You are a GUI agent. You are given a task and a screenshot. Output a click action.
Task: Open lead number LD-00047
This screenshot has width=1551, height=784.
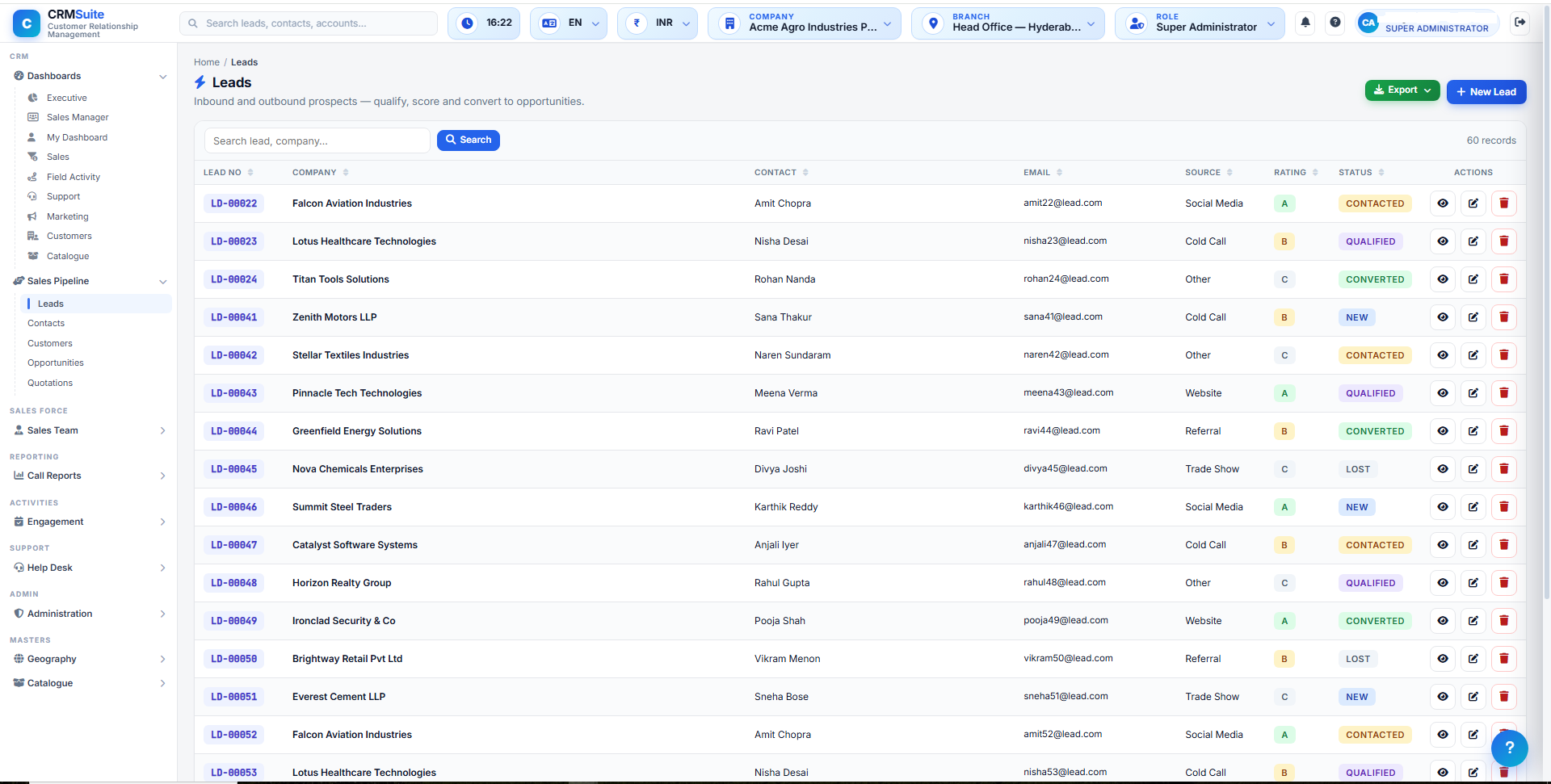click(x=234, y=545)
